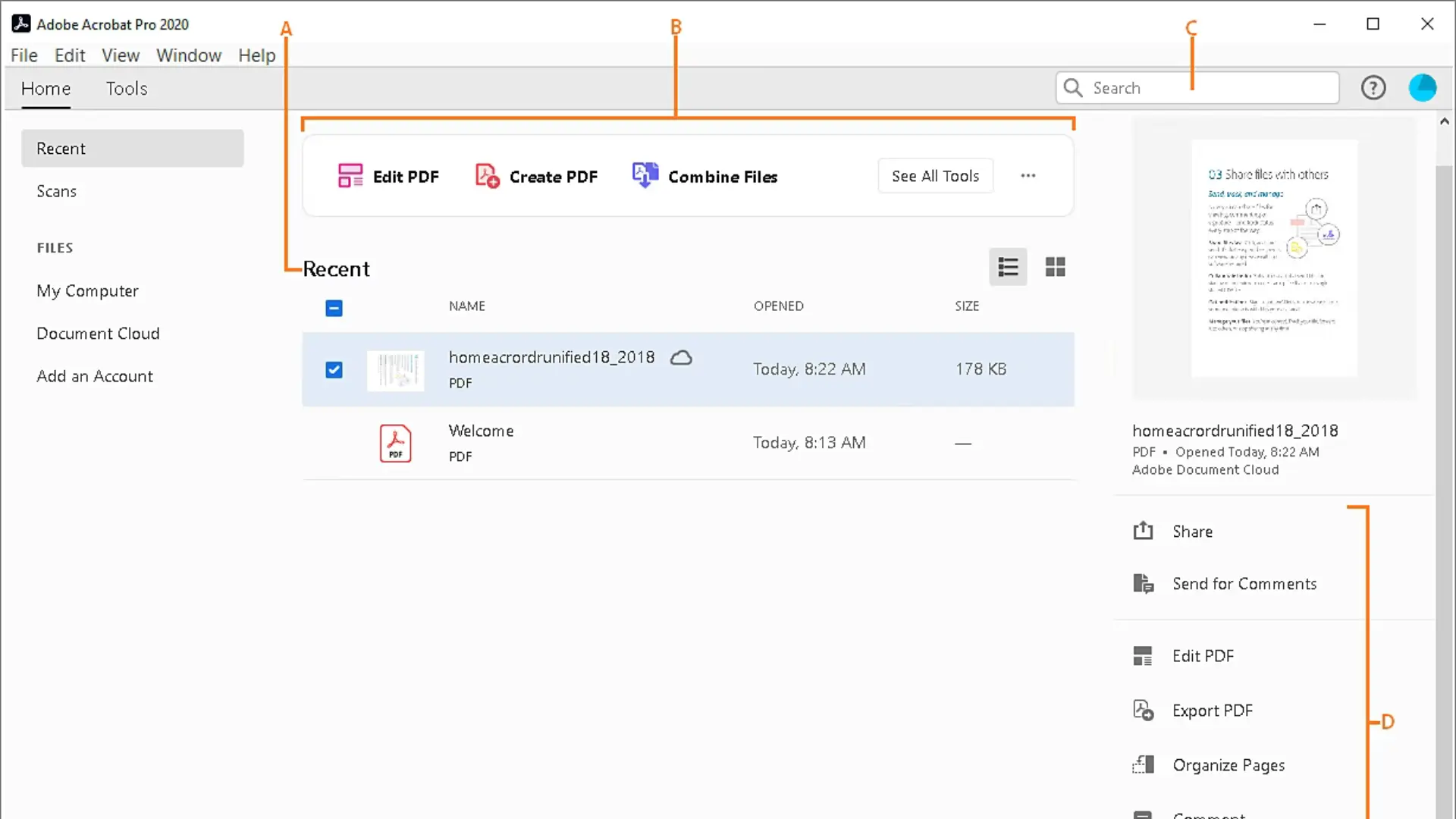Open Document Cloud in the sidebar
The image size is (1456, 819).
point(98,334)
